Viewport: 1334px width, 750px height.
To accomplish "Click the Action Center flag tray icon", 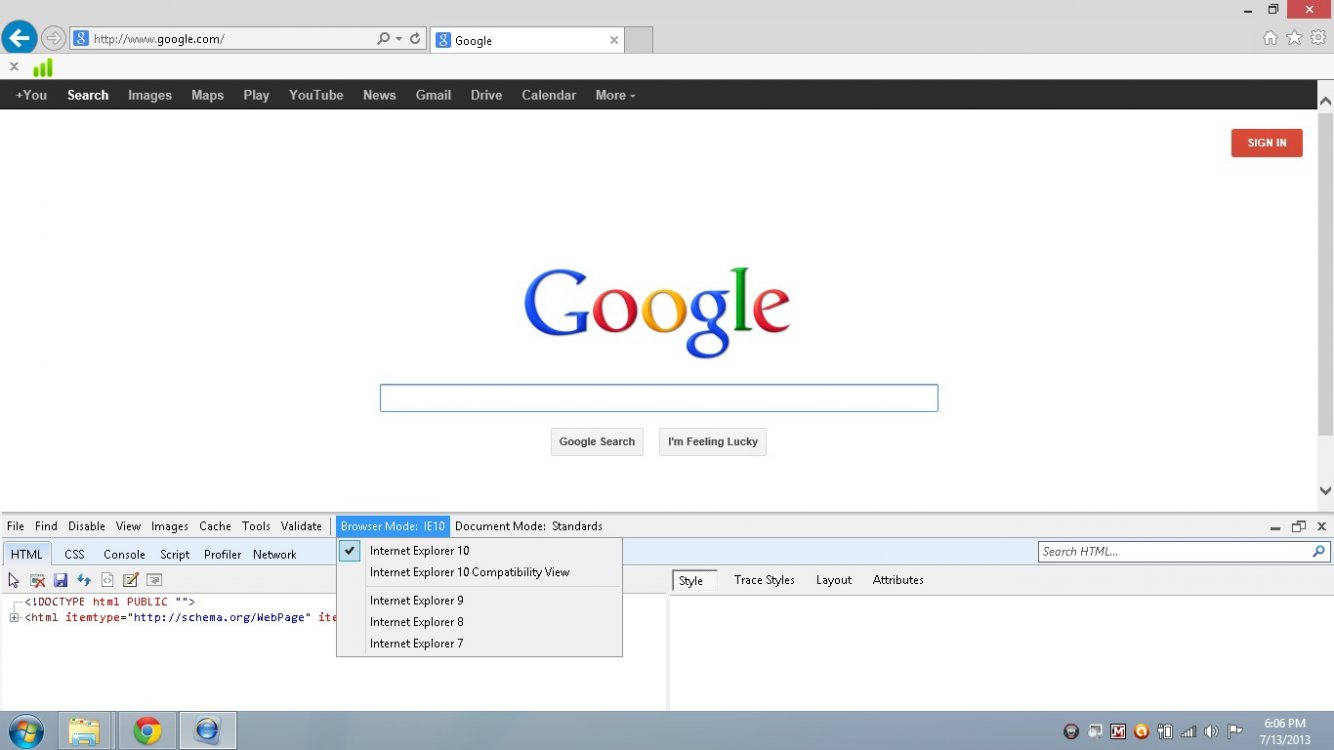I will pos(1235,731).
